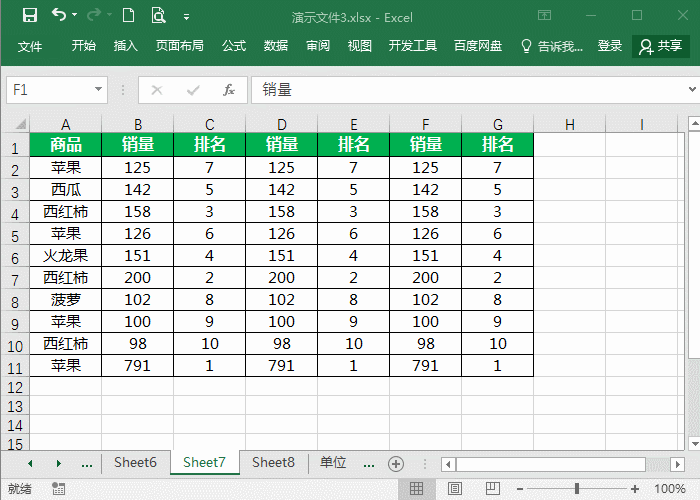Click cell A3 containing 西瓜
The image size is (700, 500).
(x=66, y=190)
